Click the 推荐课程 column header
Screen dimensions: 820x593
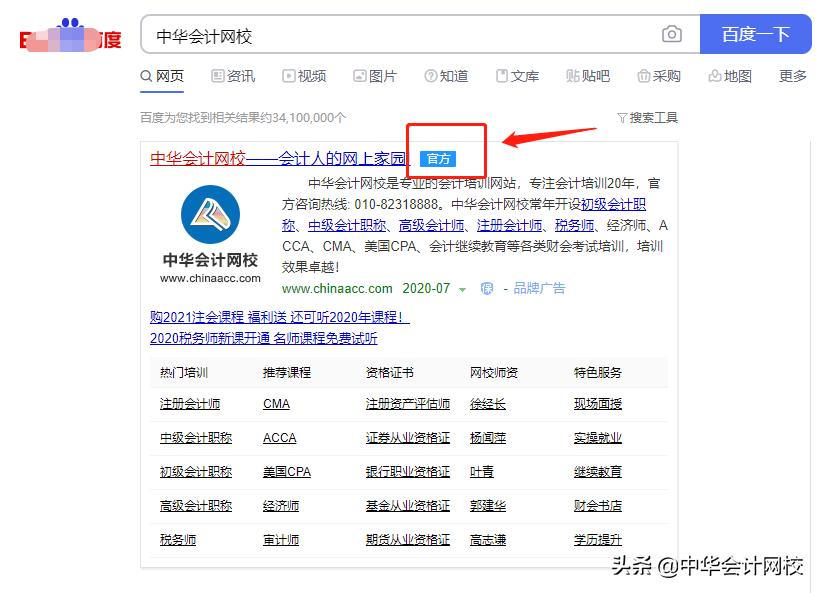tap(287, 373)
